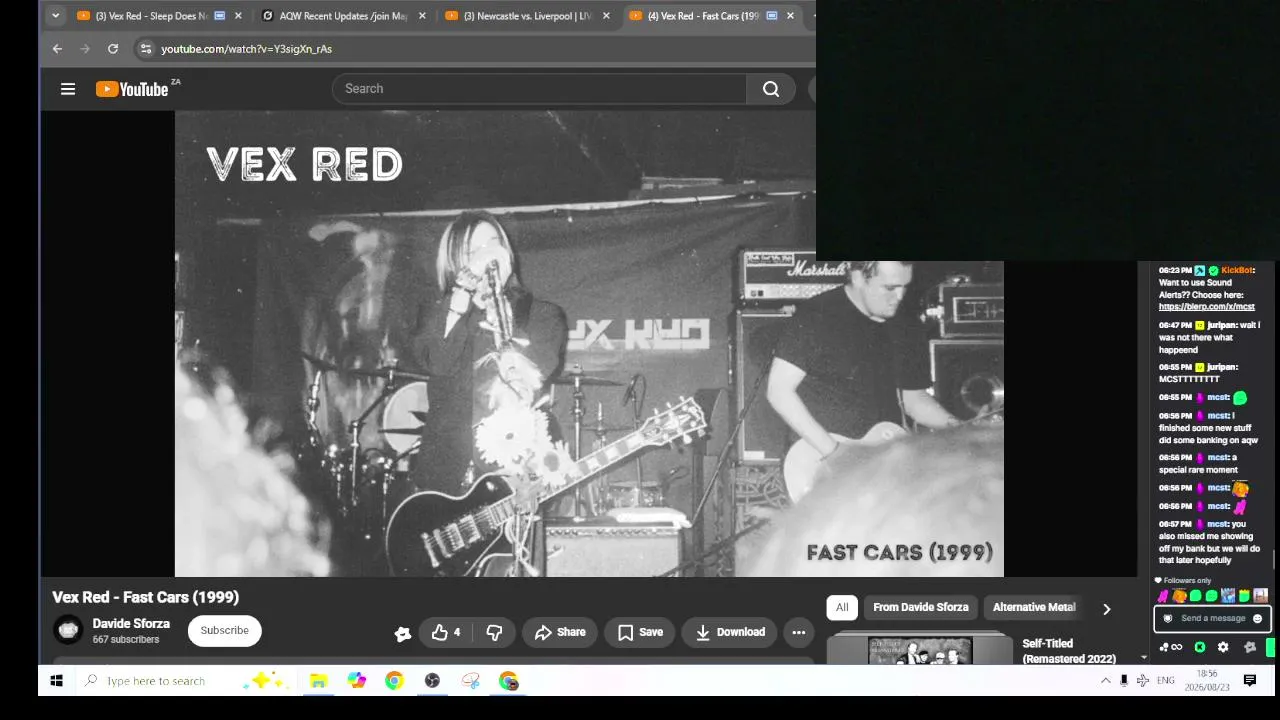Click the magnifier search button on YouTube
1280x720 pixels.
pos(771,89)
